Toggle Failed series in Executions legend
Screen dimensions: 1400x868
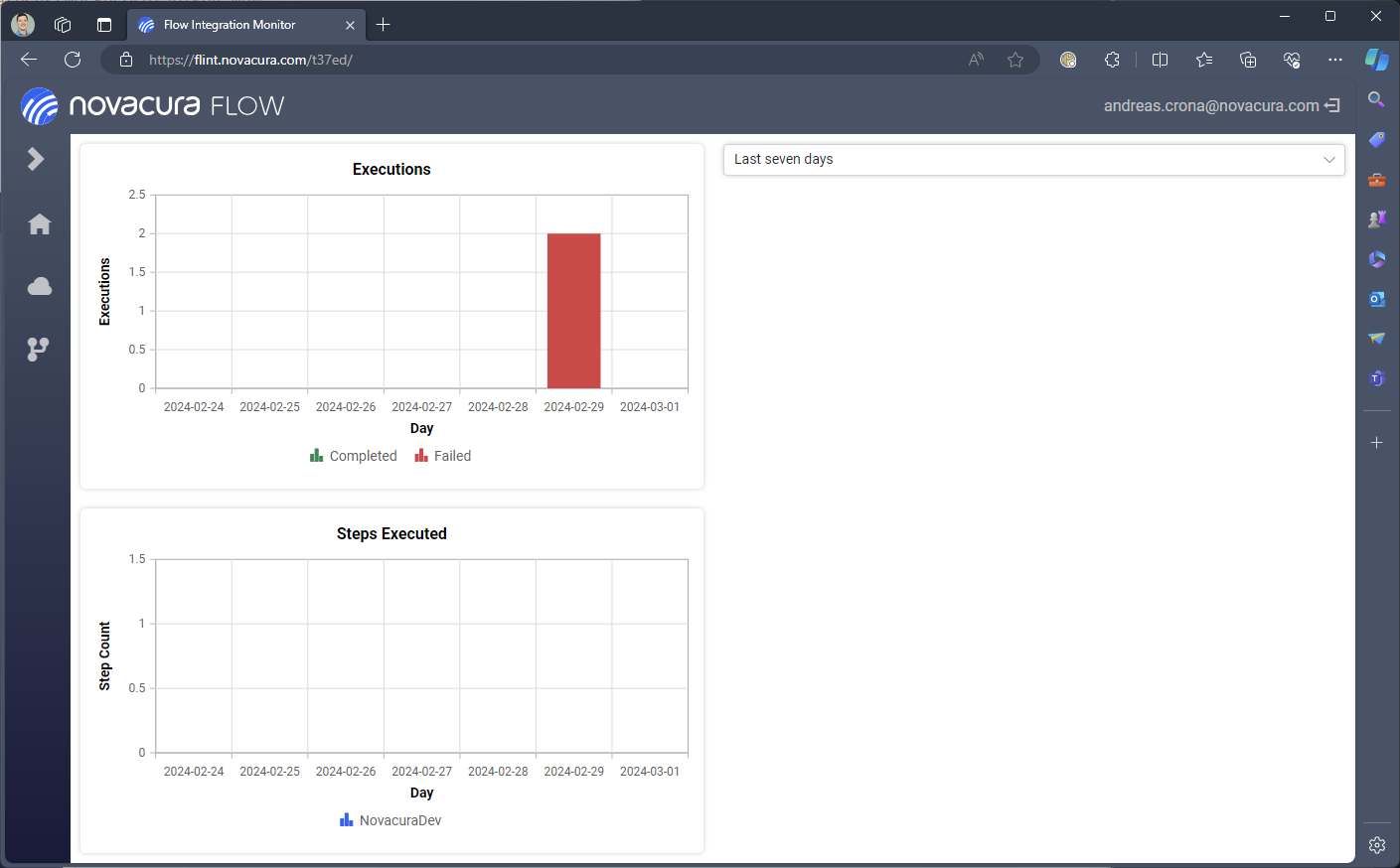pyautogui.click(x=443, y=456)
